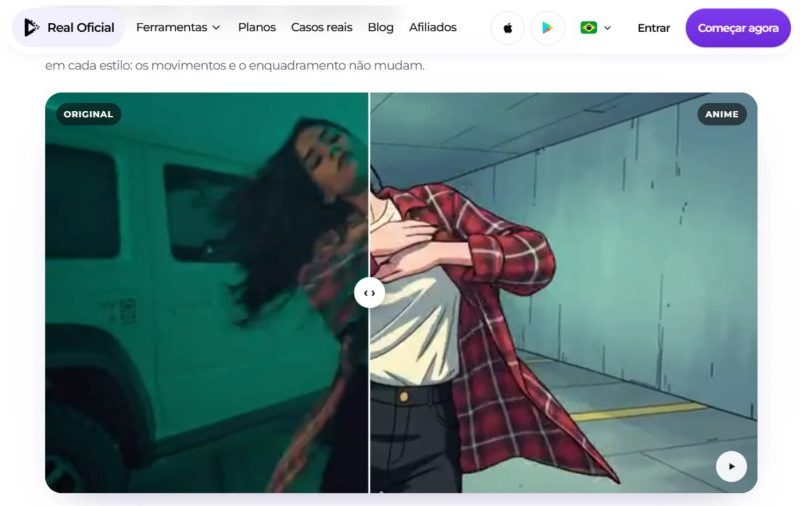Play the anime comparison video
The image size is (800, 506).
[x=731, y=466]
